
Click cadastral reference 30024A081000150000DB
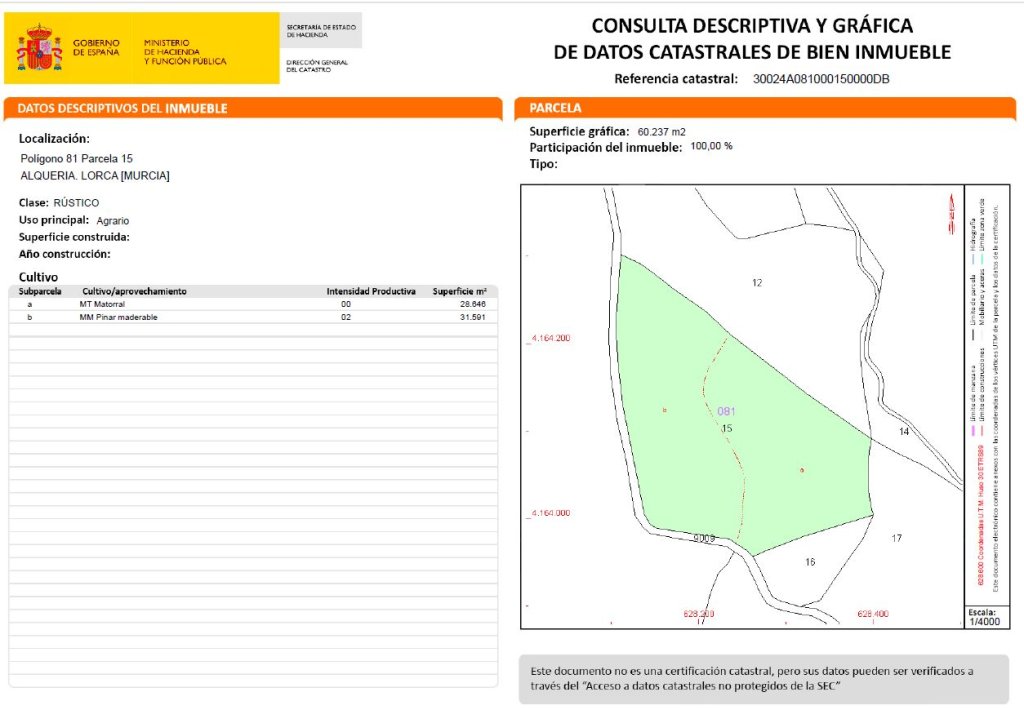tap(821, 79)
